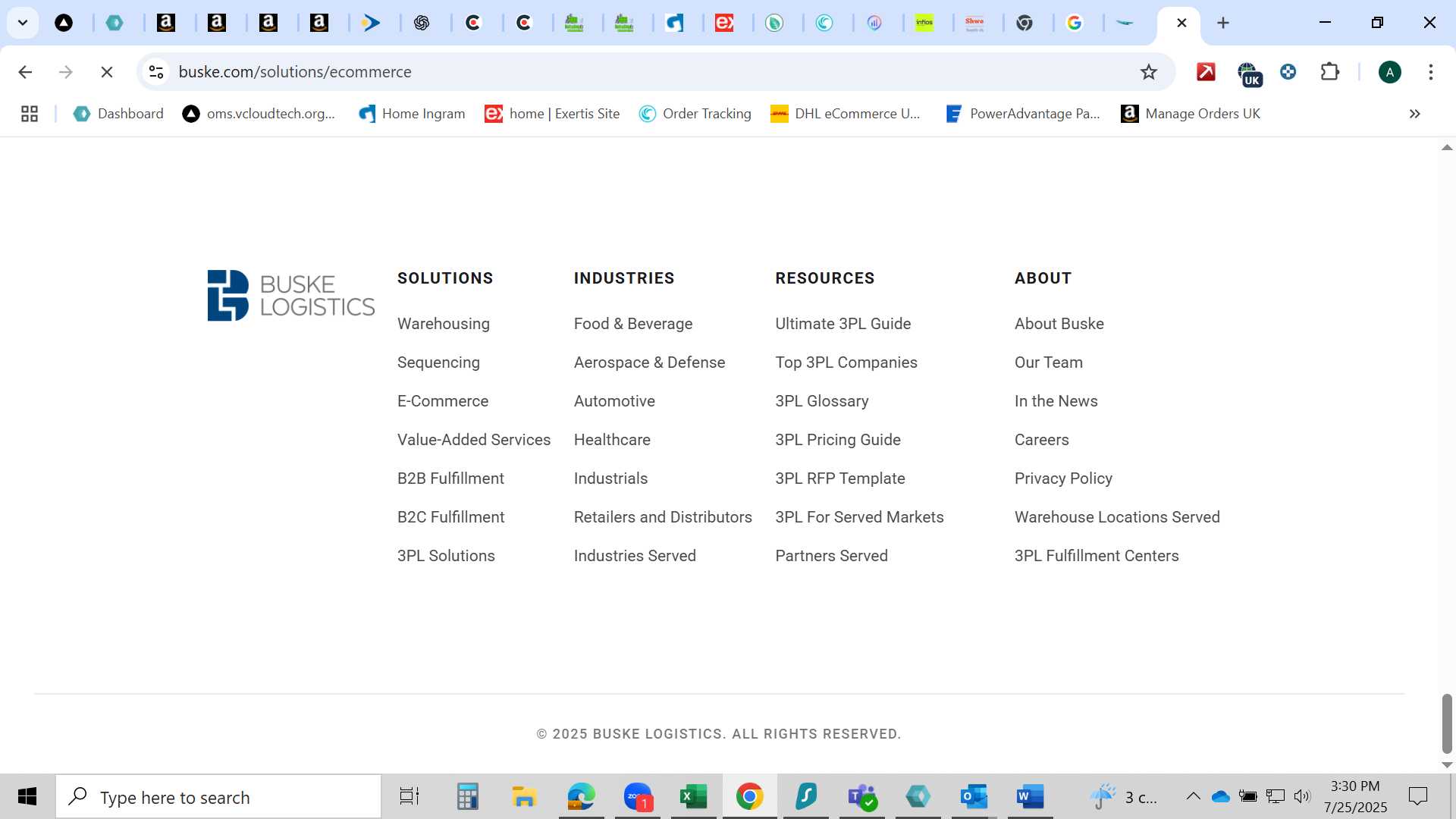Switch to the Exertis tab
The image size is (1456, 819).
tap(724, 23)
